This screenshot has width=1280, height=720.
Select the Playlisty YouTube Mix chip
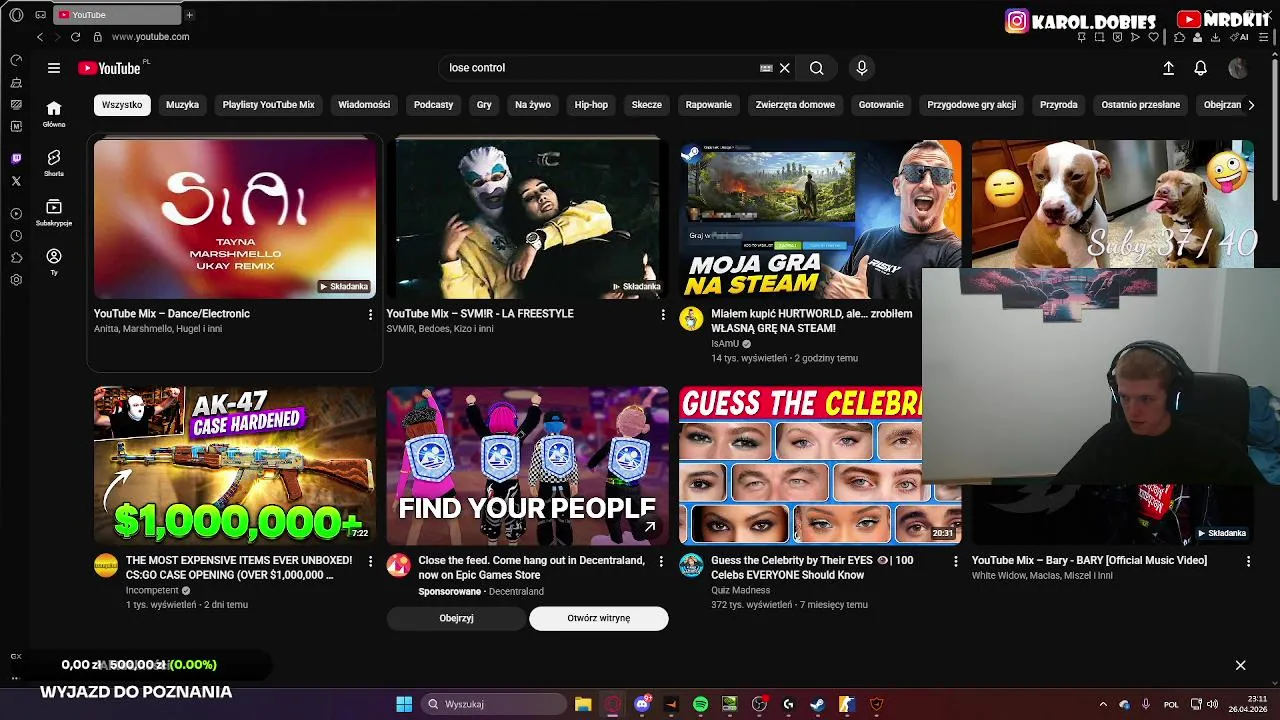point(268,105)
